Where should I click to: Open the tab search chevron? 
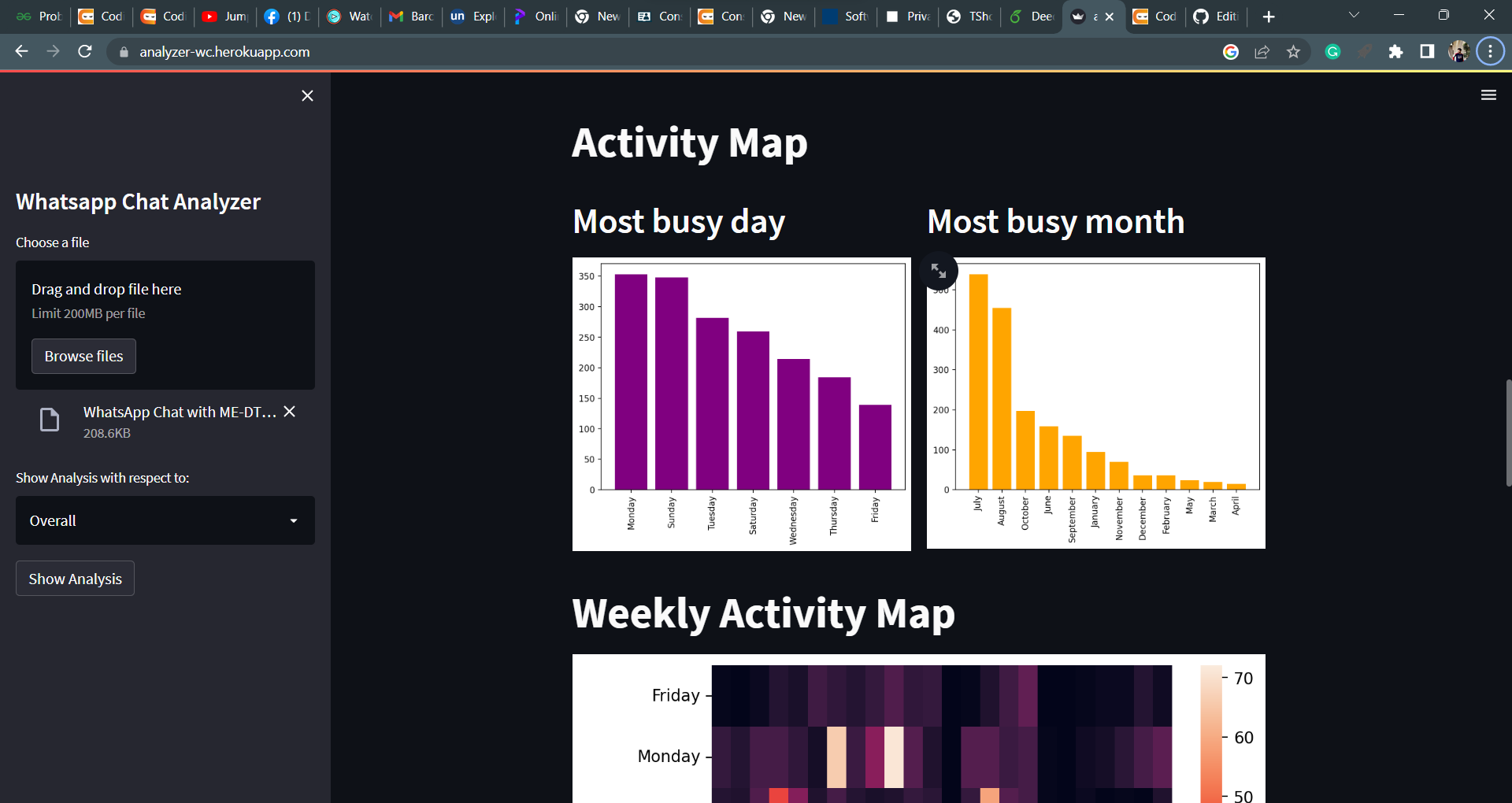click(x=1354, y=15)
